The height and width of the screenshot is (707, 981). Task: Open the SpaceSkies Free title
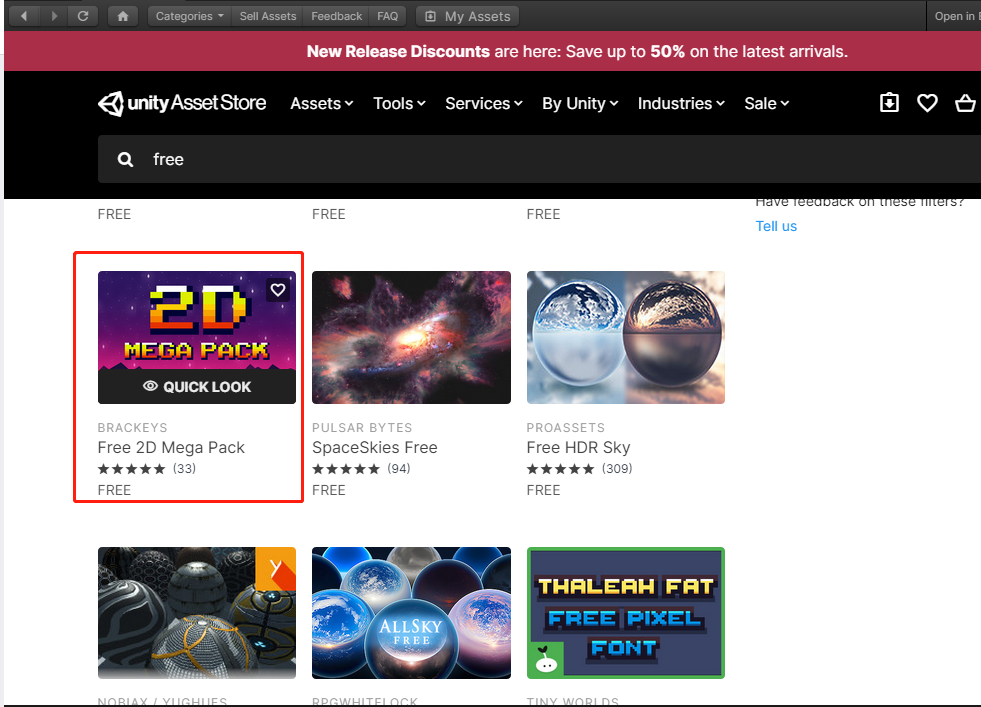pos(375,447)
